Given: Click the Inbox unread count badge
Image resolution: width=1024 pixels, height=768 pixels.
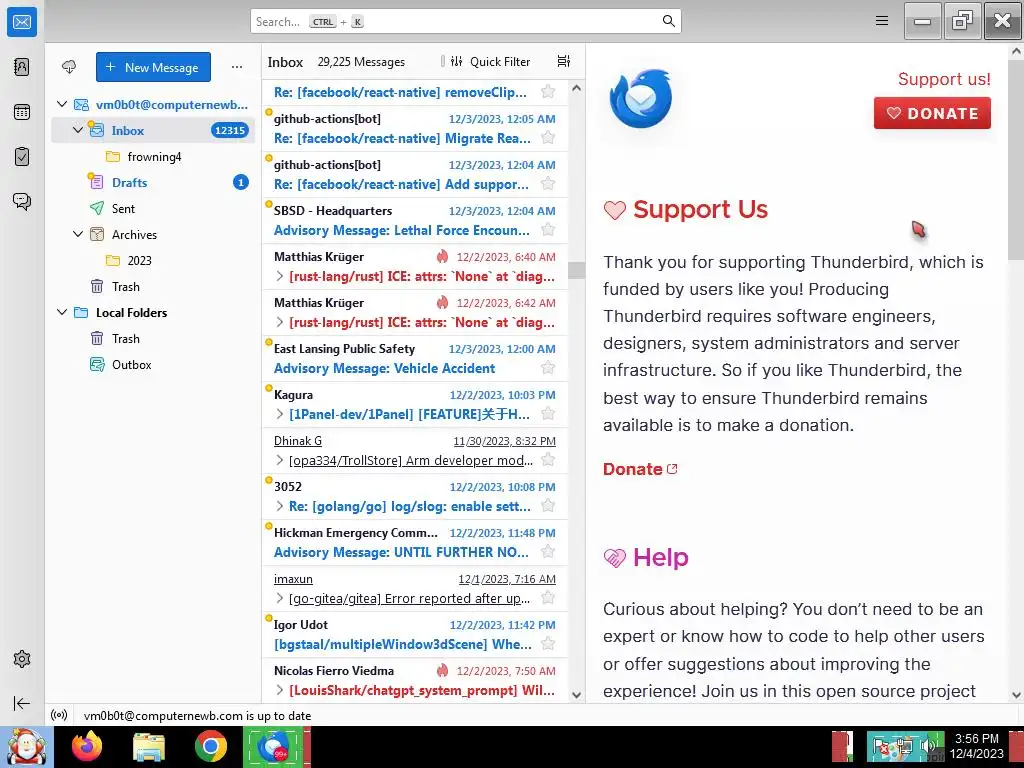Looking at the screenshot, I should coord(230,130).
